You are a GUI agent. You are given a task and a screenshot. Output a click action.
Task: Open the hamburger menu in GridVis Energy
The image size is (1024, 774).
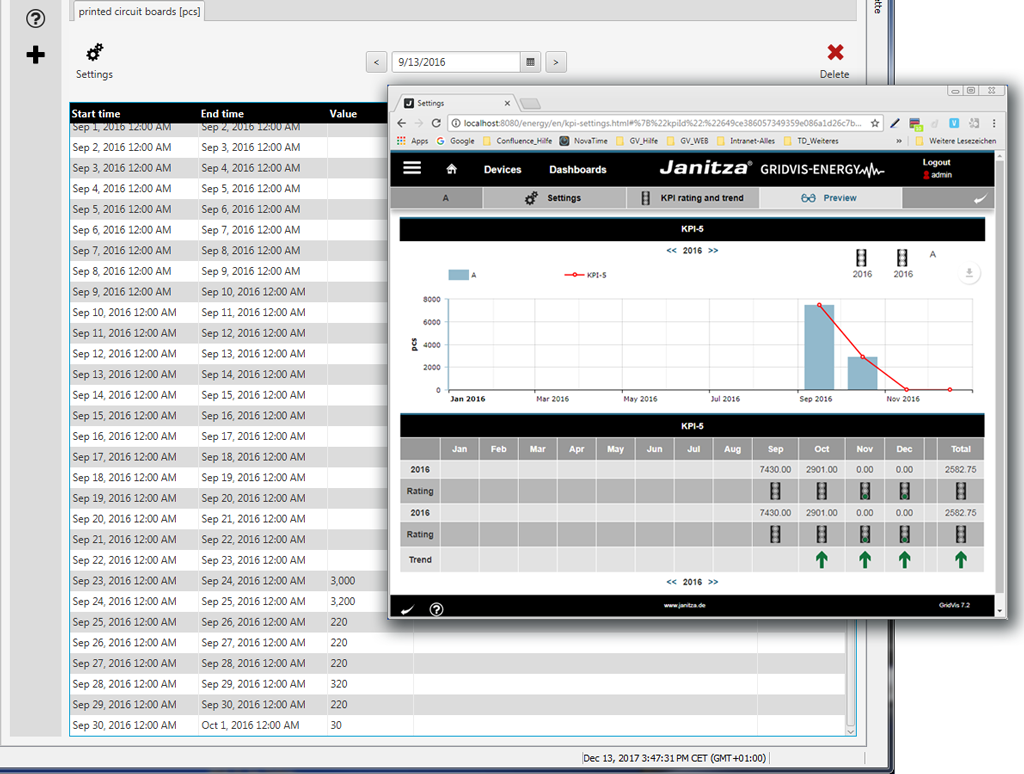click(412, 169)
